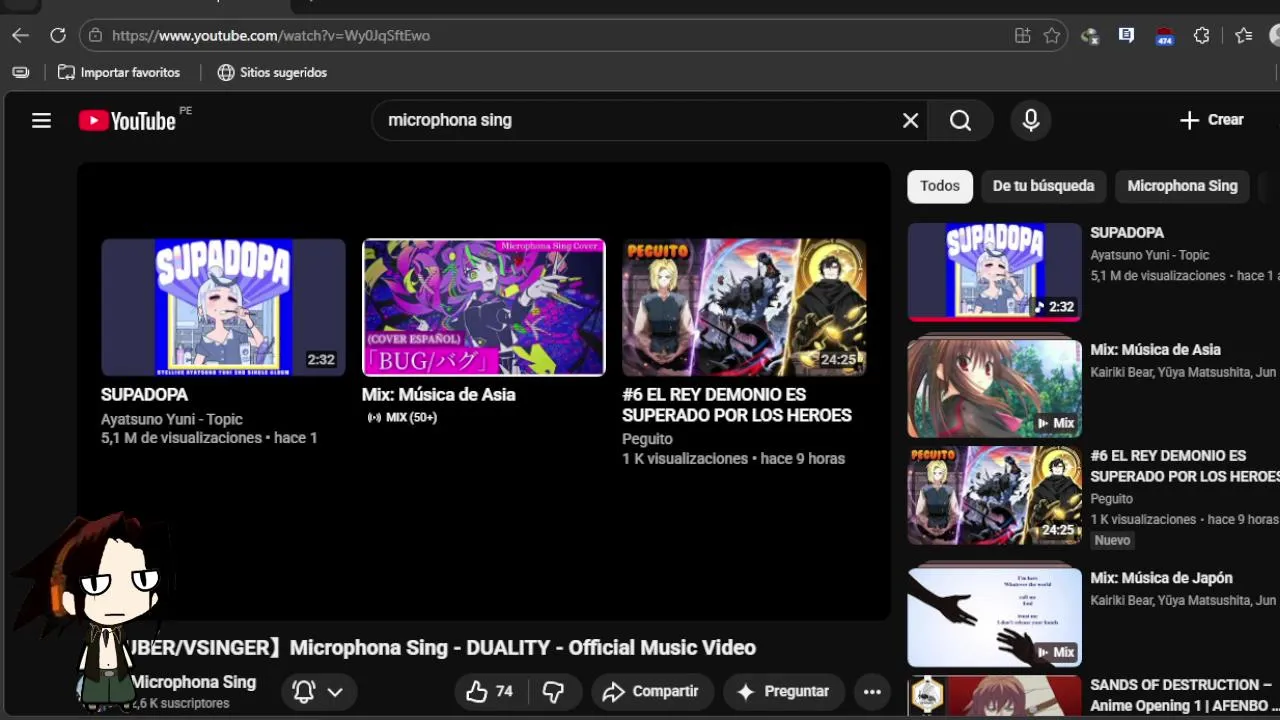This screenshot has height=720, width=1280.
Task: Open the split screen apps icon in address bar
Action: (x=1022, y=35)
